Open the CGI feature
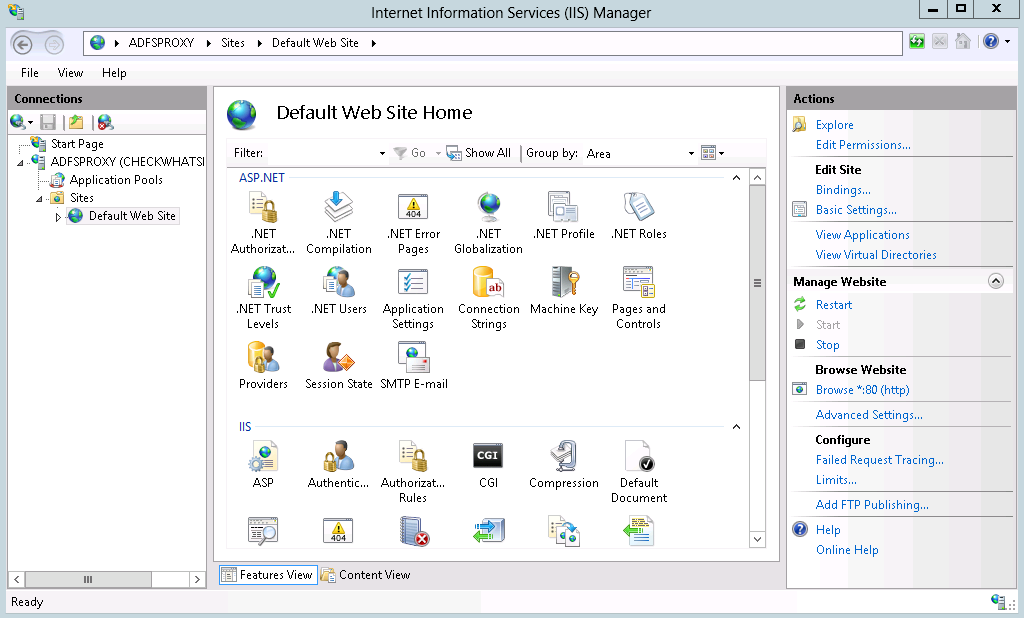 point(488,464)
